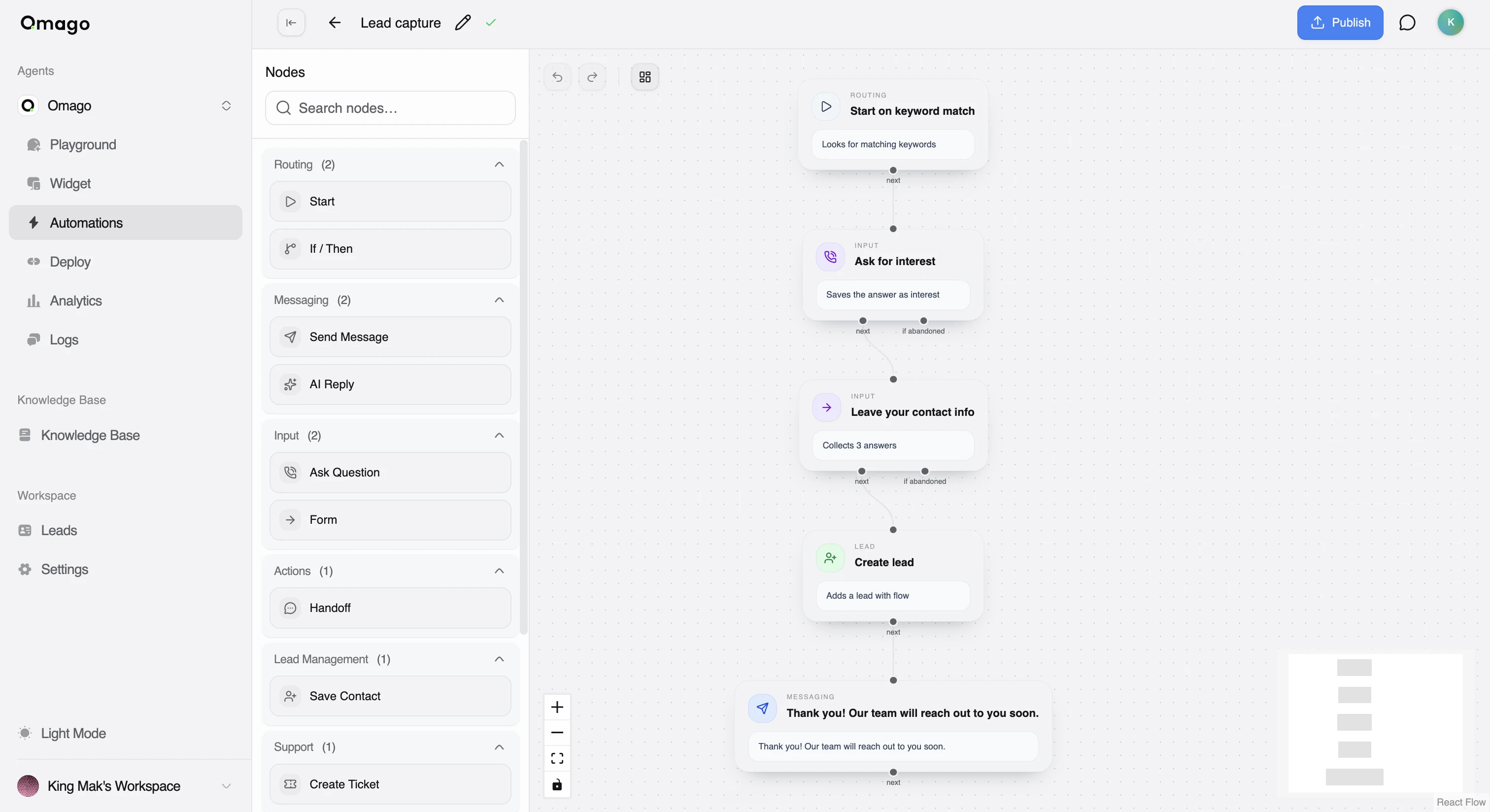This screenshot has height=812, width=1490.
Task: Click the paper plane icon on Thank you message node
Action: point(762,708)
